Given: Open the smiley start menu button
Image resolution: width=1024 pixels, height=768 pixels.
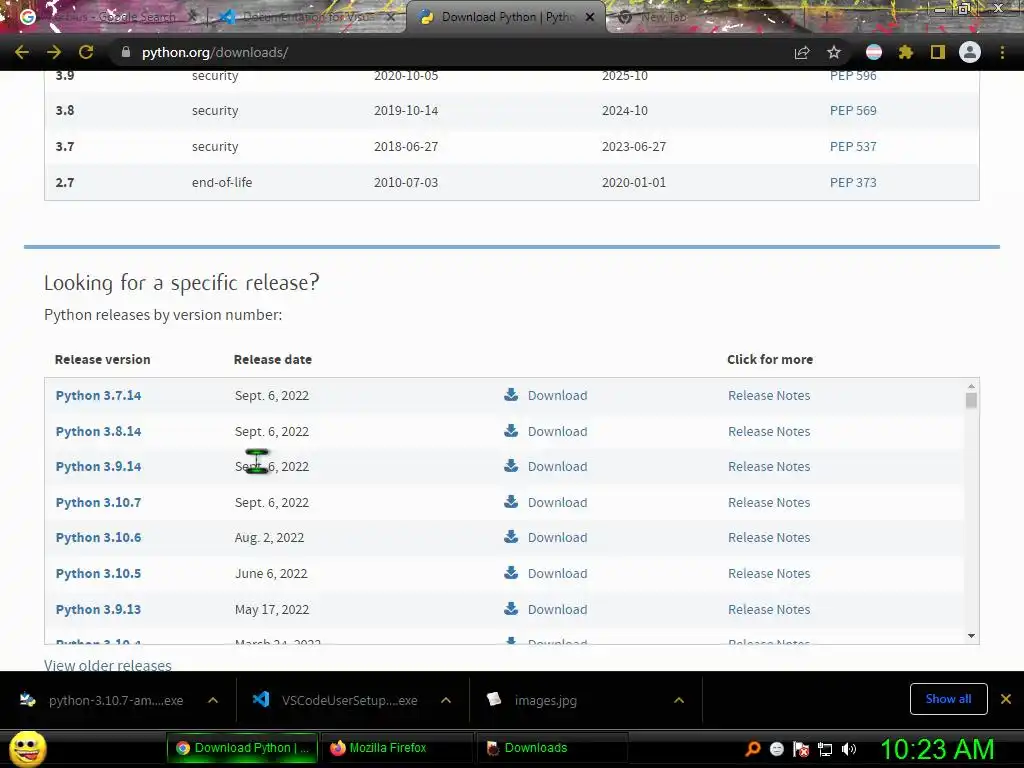Looking at the screenshot, I should (27, 748).
